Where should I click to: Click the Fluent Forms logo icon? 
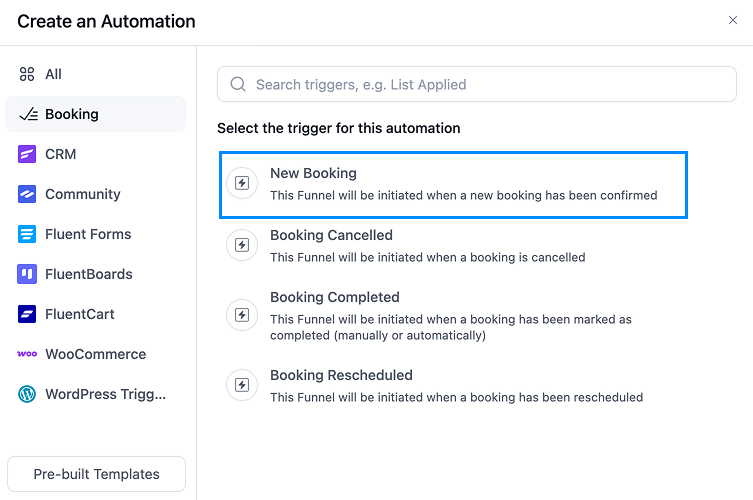click(27, 234)
